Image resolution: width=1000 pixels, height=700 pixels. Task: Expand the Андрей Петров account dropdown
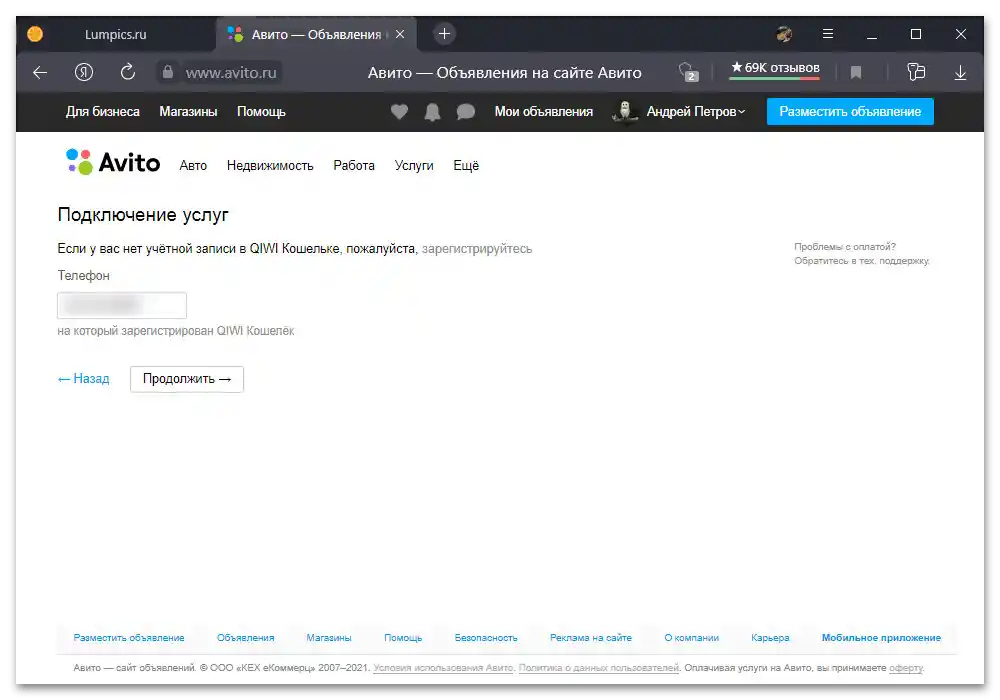point(696,112)
